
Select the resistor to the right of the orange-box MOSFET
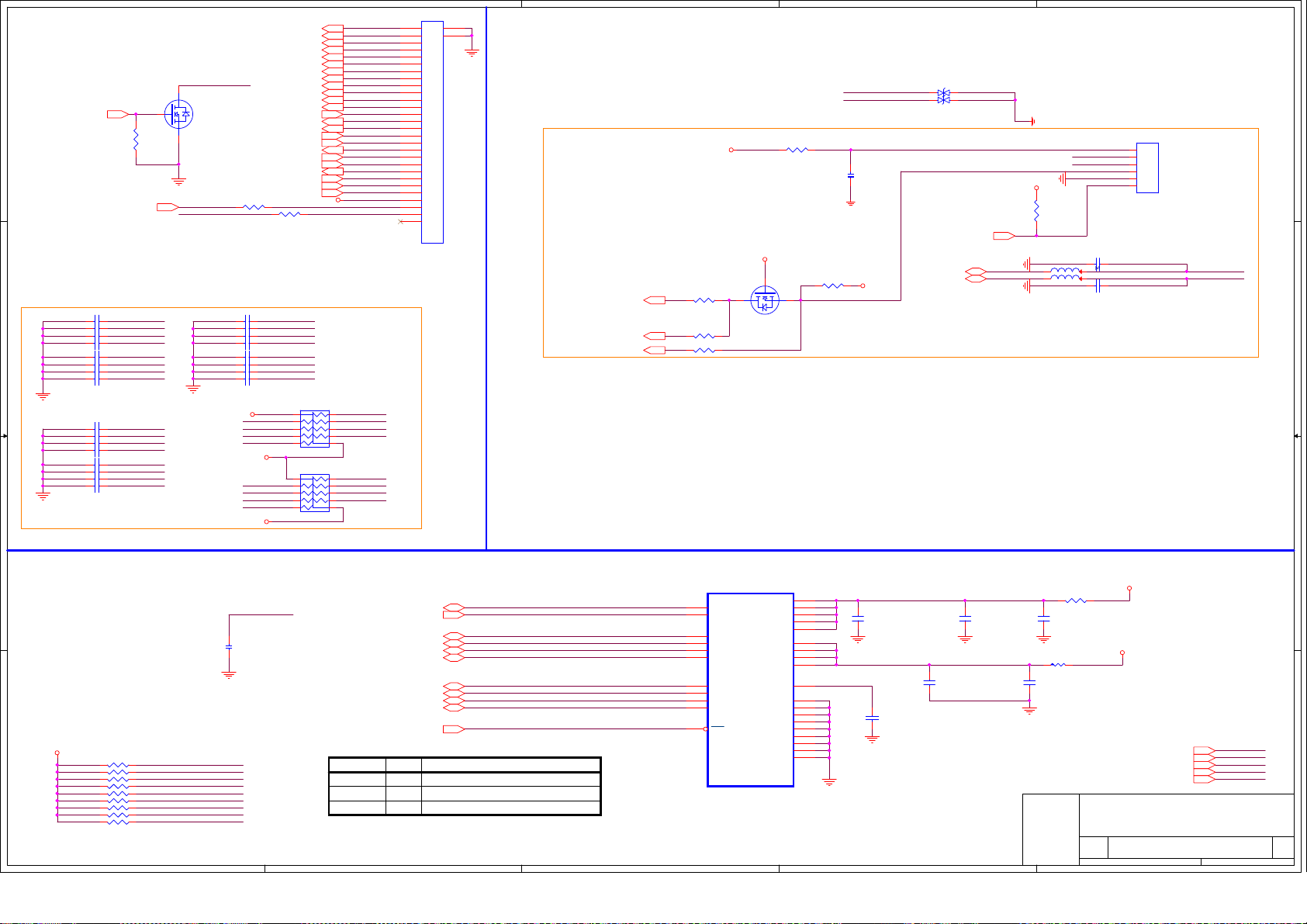[832, 286]
